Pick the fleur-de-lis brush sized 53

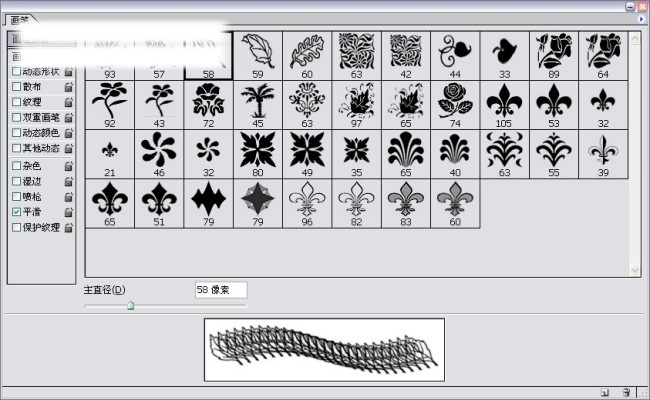pyautogui.click(x=554, y=105)
